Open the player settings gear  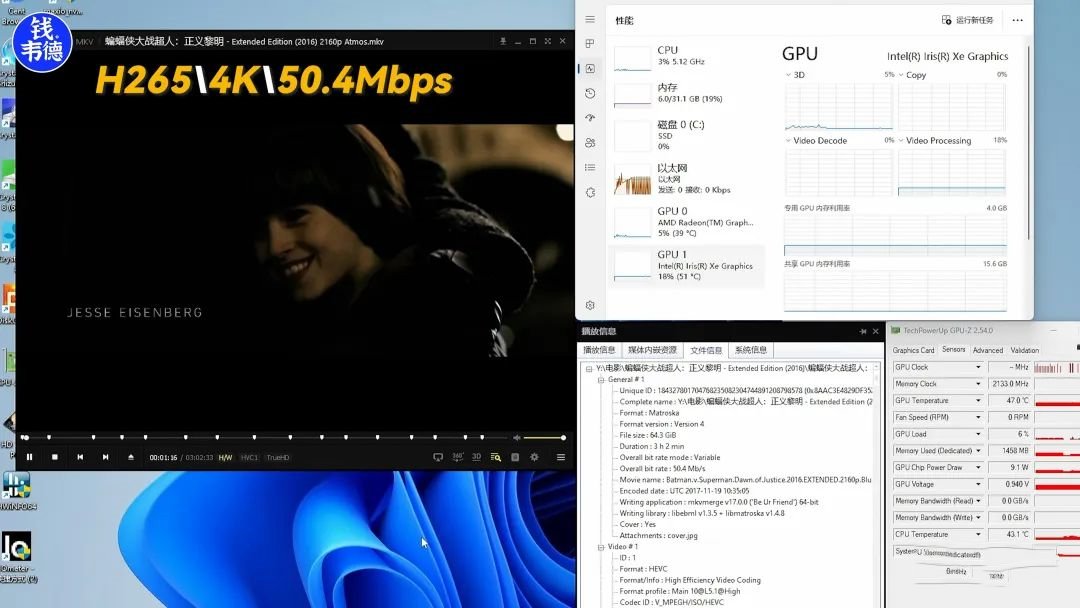pos(534,457)
